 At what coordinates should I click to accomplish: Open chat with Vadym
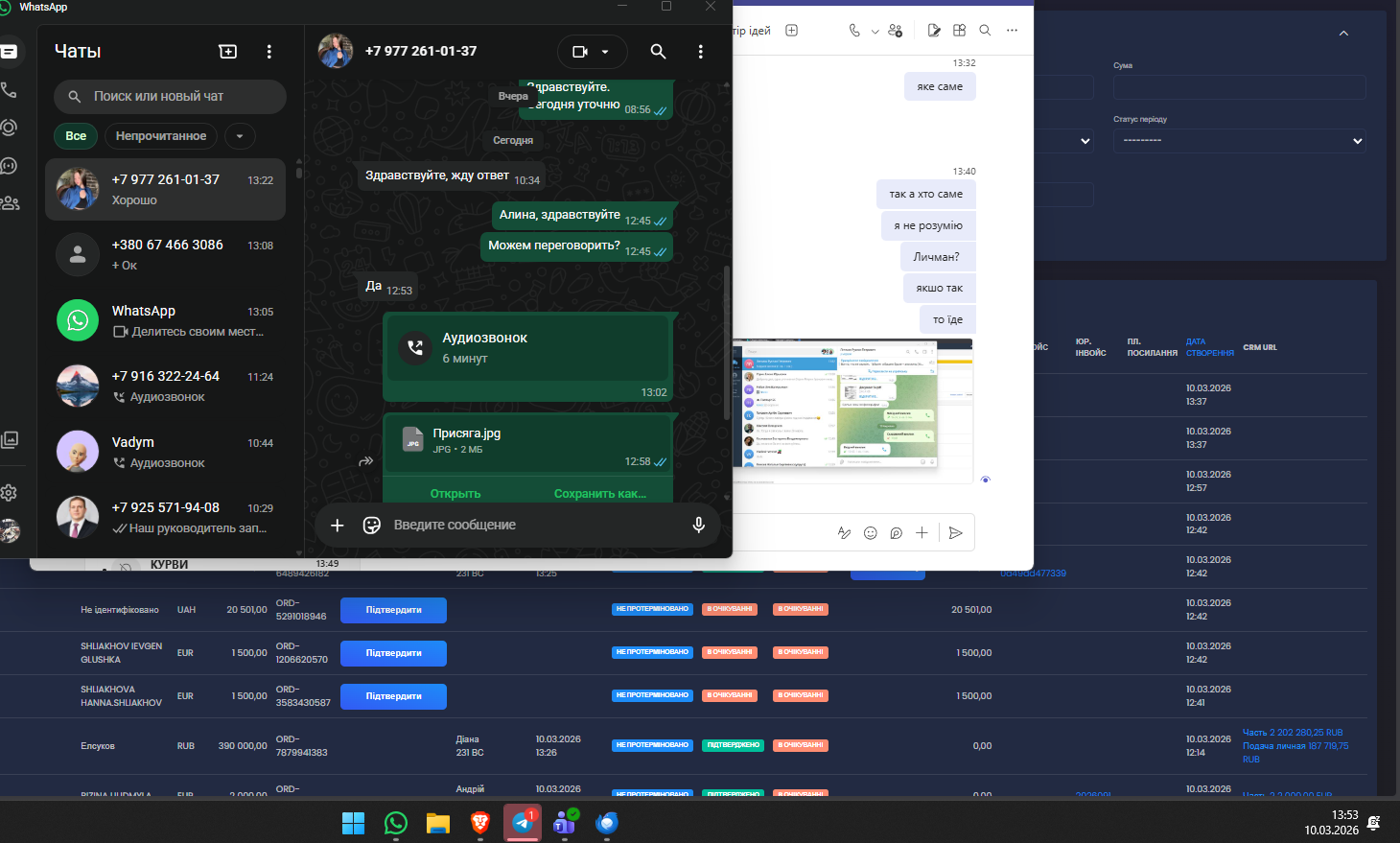[x=165, y=452]
